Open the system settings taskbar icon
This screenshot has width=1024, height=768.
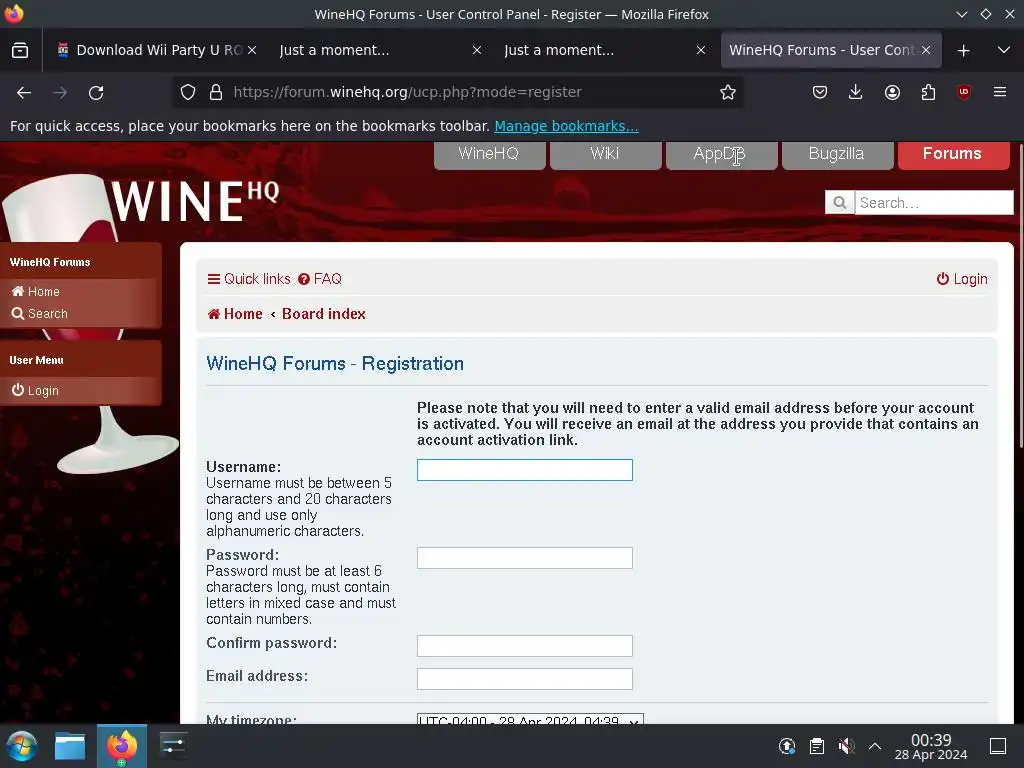173,746
